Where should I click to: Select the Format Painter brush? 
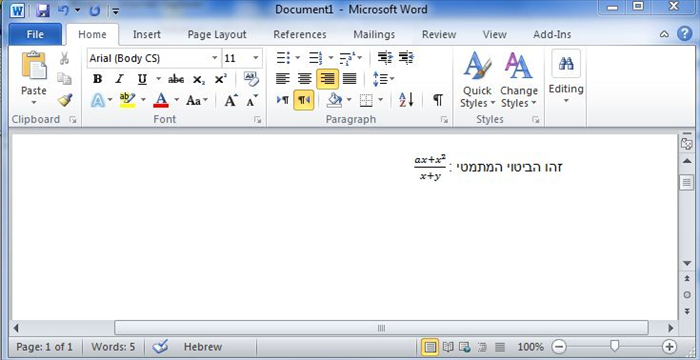click(65, 100)
